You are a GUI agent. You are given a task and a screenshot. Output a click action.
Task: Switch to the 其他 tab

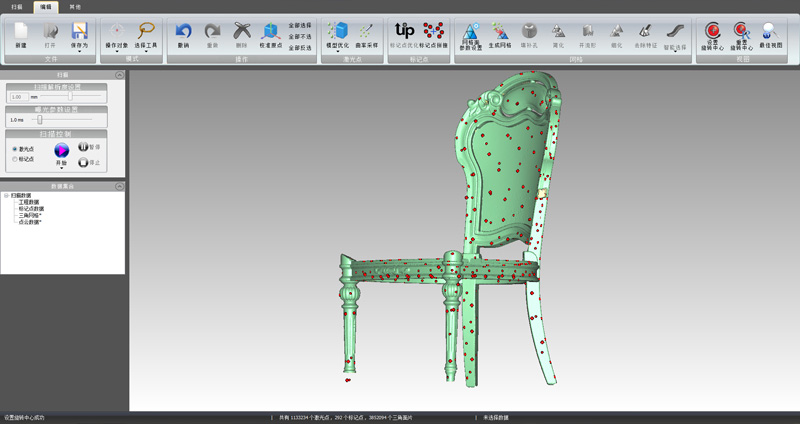click(x=75, y=6)
